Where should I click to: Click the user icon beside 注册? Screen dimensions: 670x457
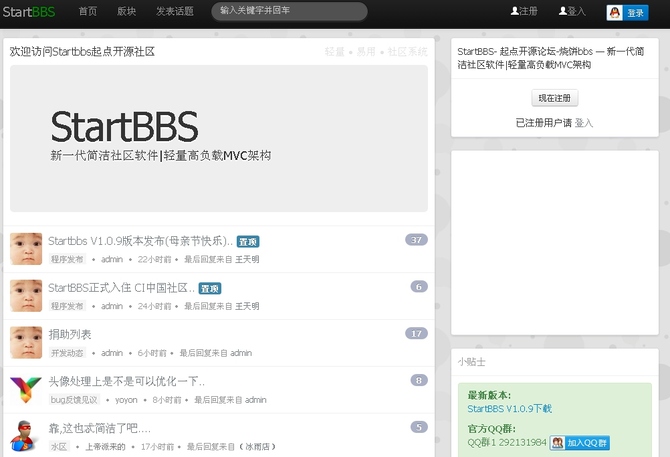coord(515,11)
